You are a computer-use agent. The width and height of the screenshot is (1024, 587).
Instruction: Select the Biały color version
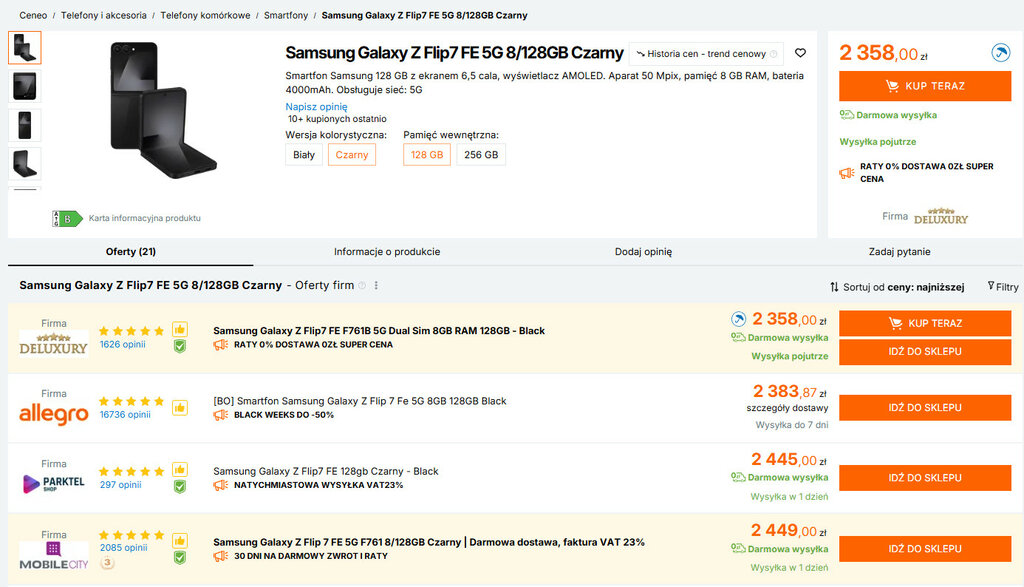click(x=304, y=155)
